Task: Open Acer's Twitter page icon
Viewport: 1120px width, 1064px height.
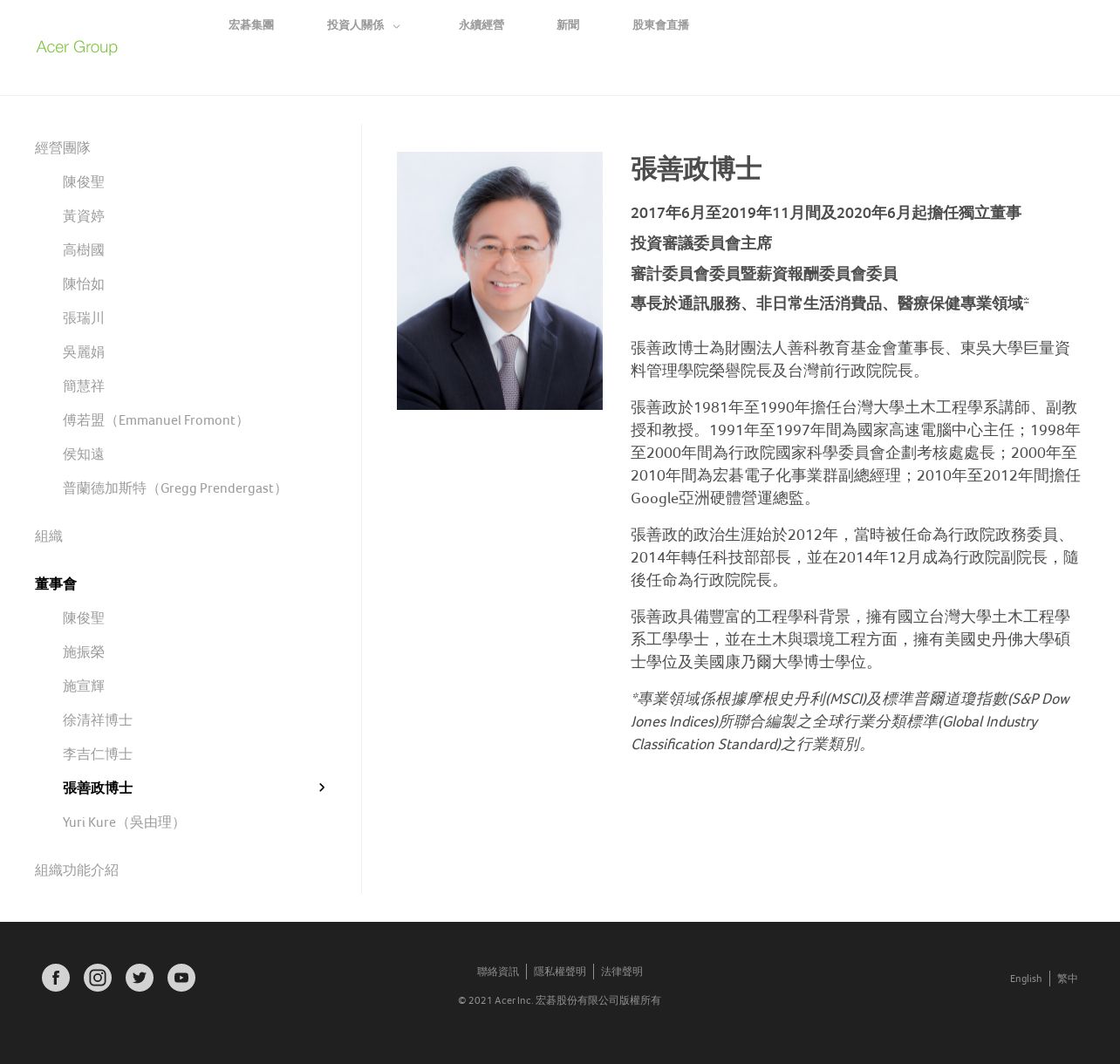Action: [140, 978]
